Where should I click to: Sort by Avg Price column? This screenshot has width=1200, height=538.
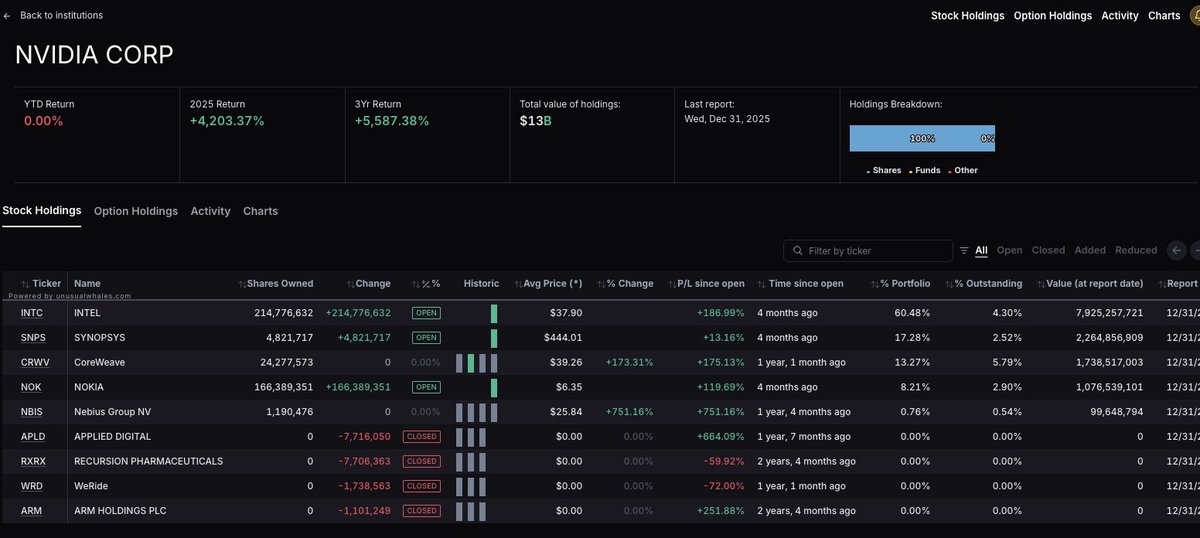547,284
